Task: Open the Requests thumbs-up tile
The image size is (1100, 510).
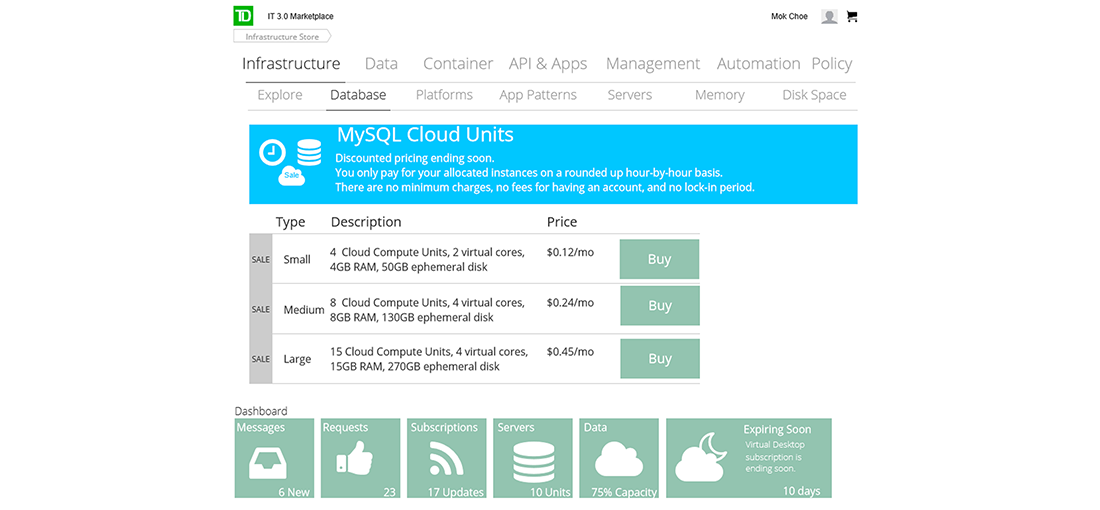Action: tap(360, 458)
